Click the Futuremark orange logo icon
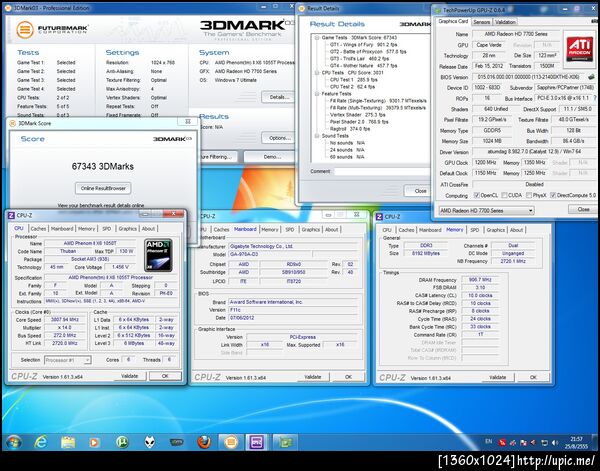The height and width of the screenshot is (471, 600). 25,30
